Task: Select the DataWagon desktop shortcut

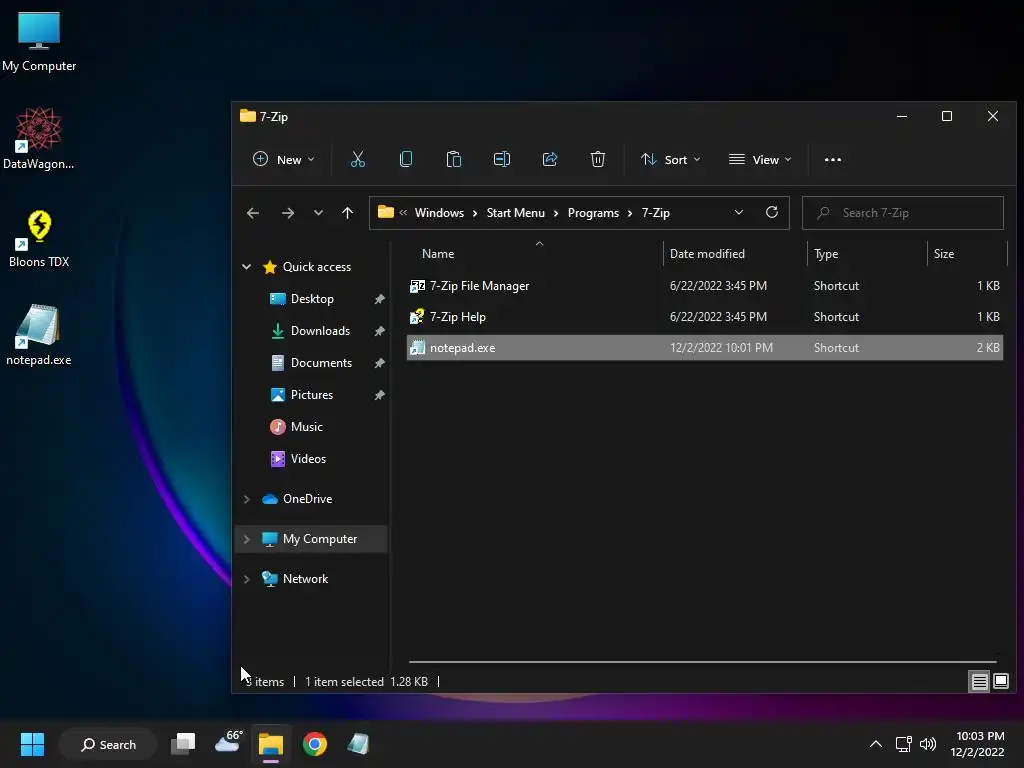Action: [x=39, y=138]
